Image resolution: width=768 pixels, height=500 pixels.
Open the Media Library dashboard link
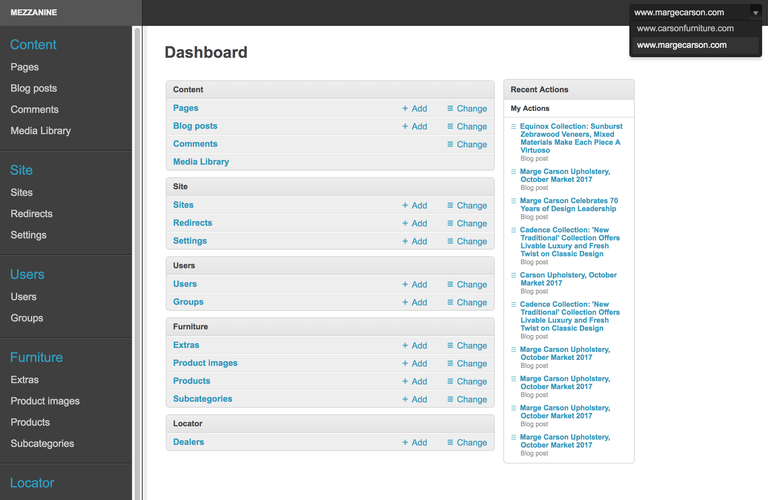(200, 162)
